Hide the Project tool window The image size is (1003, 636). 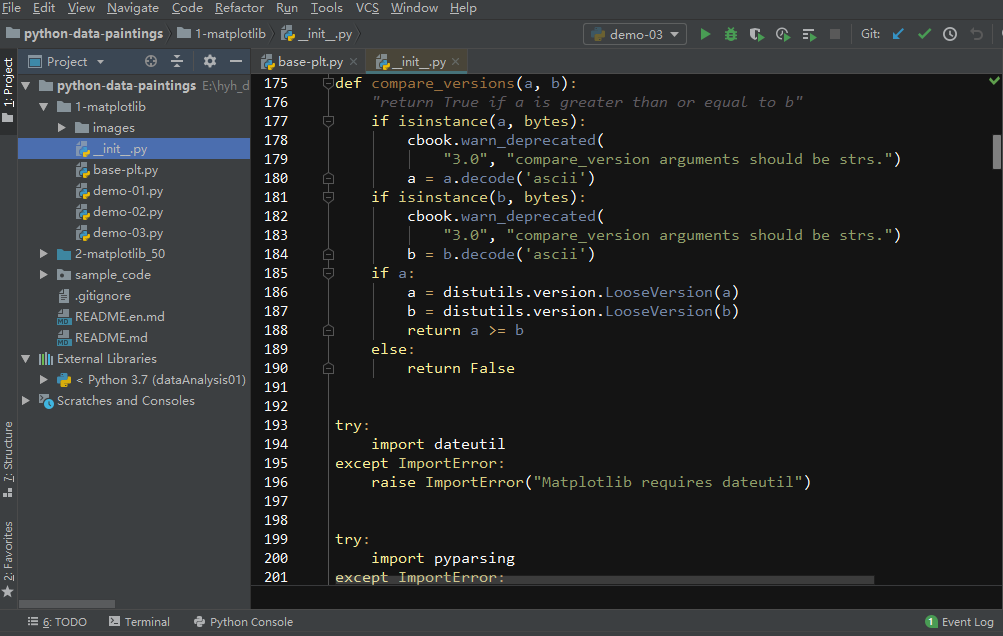coord(236,61)
